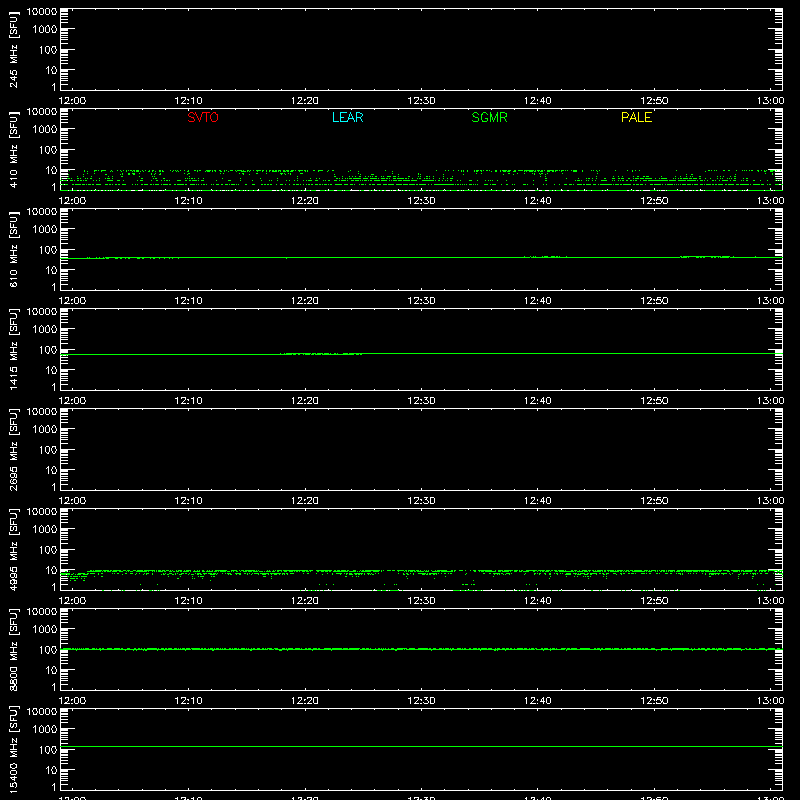Viewport: 800px width, 800px height.
Task: Click the 10 tick on 8800 MHz axis
Action: coord(51,670)
